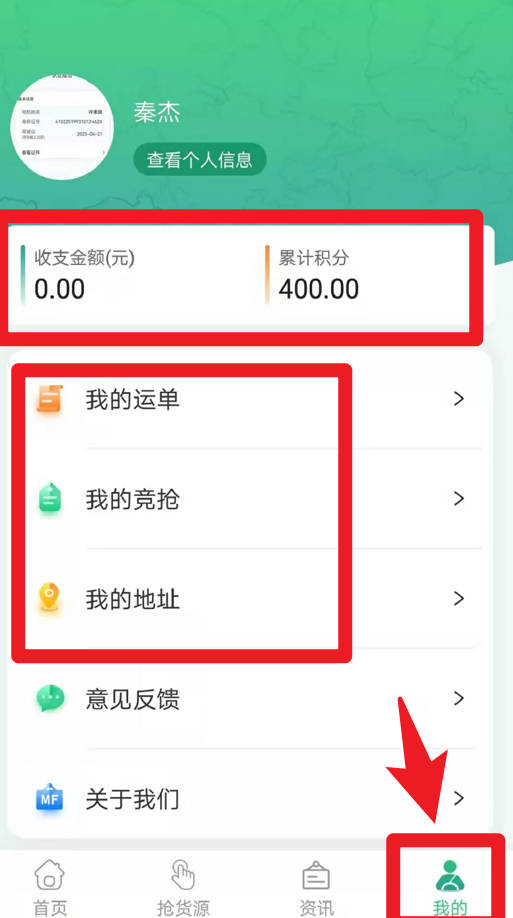Tap the blue MF 关于我们 icon
This screenshot has height=918, width=513.
coord(50,798)
